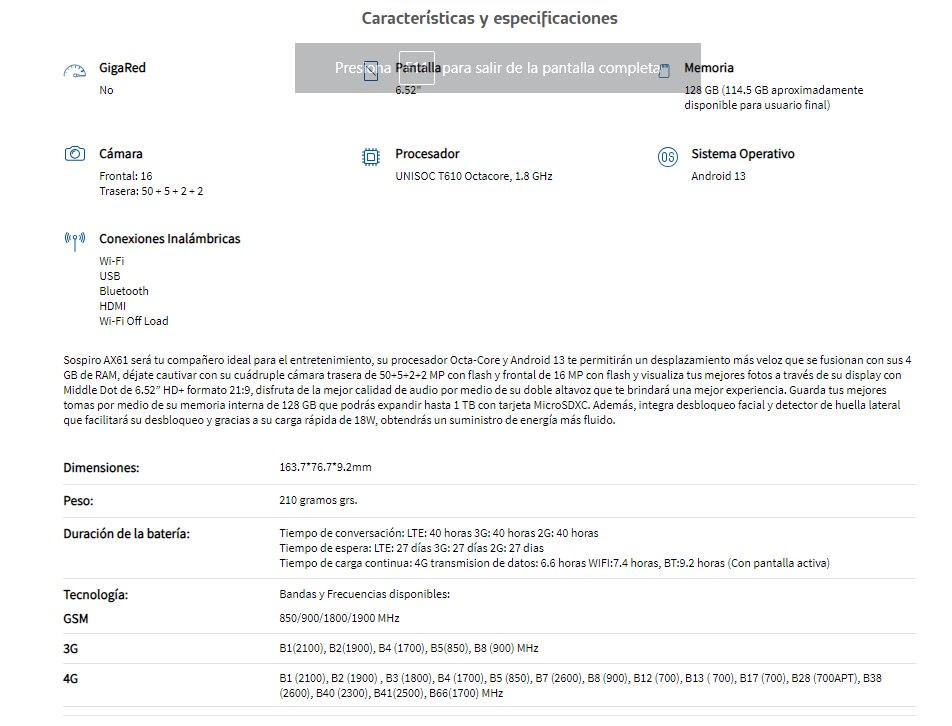Viewport: 952px width, 726px height.
Task: Click the Pantalla screen icon
Action: (x=371, y=71)
